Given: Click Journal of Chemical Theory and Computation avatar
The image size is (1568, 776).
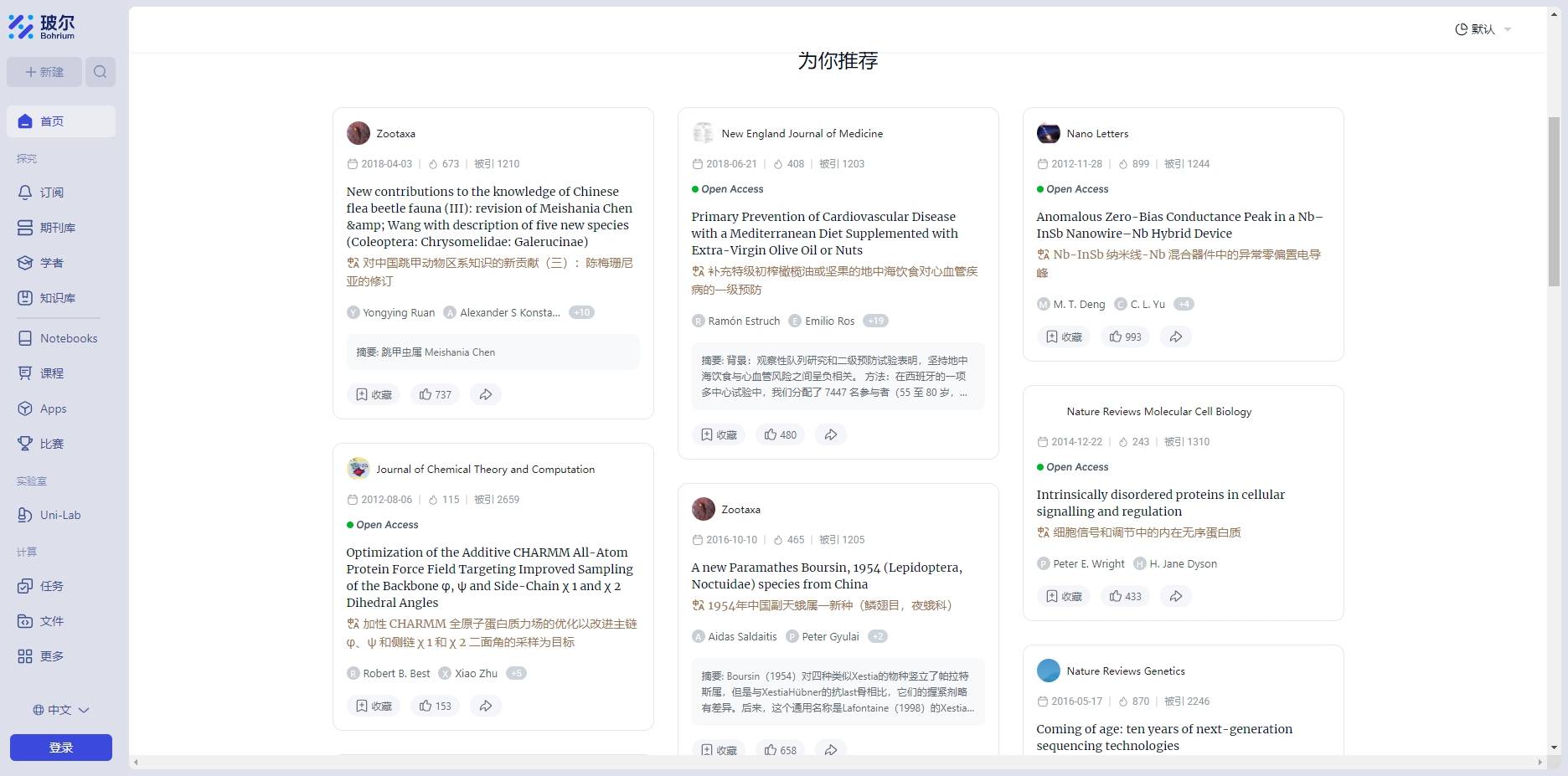Looking at the screenshot, I should click(x=358, y=469).
